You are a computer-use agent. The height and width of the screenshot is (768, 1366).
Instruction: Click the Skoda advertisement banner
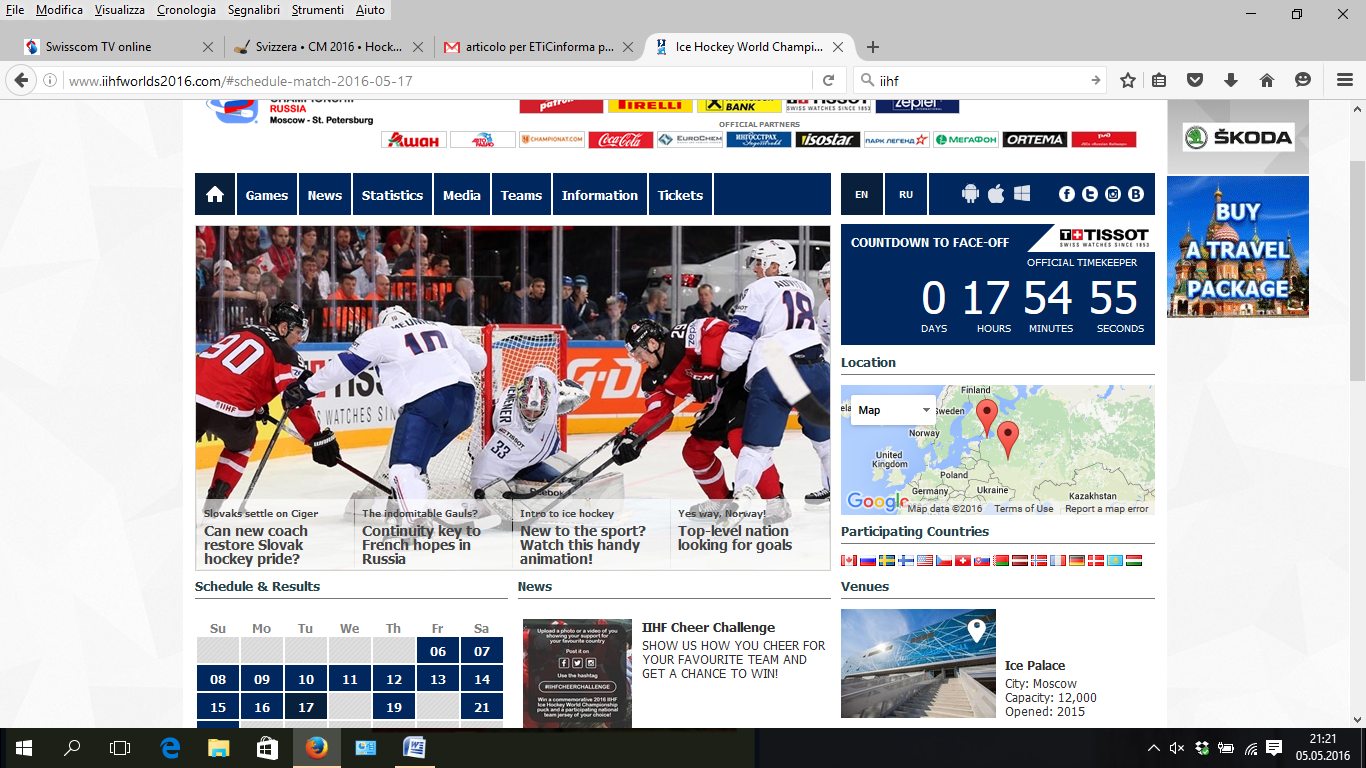point(1238,138)
